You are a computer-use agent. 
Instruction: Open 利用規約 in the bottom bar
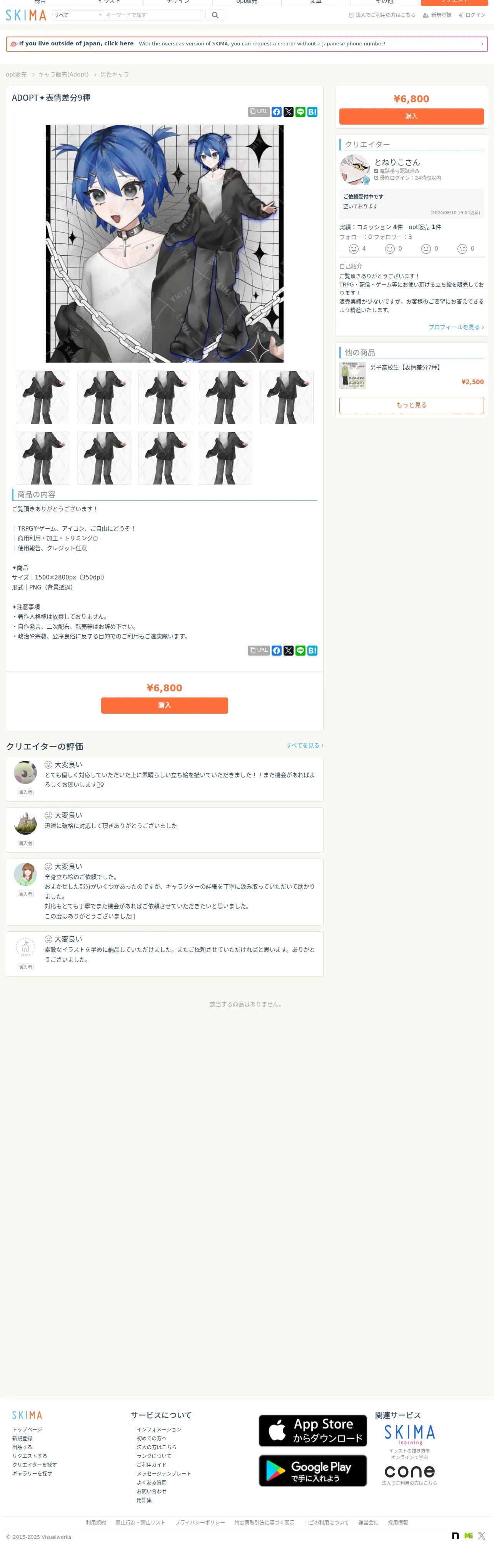click(x=96, y=1522)
